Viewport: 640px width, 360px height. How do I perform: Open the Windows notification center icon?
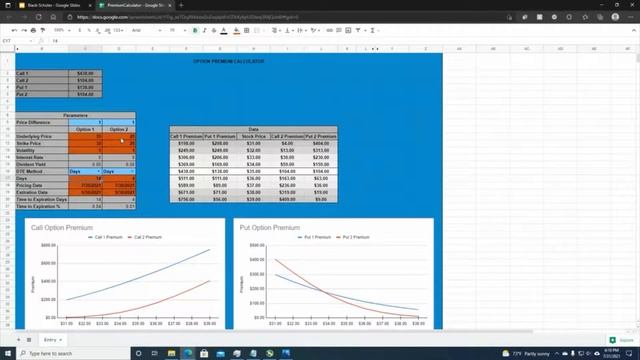tap(629, 353)
